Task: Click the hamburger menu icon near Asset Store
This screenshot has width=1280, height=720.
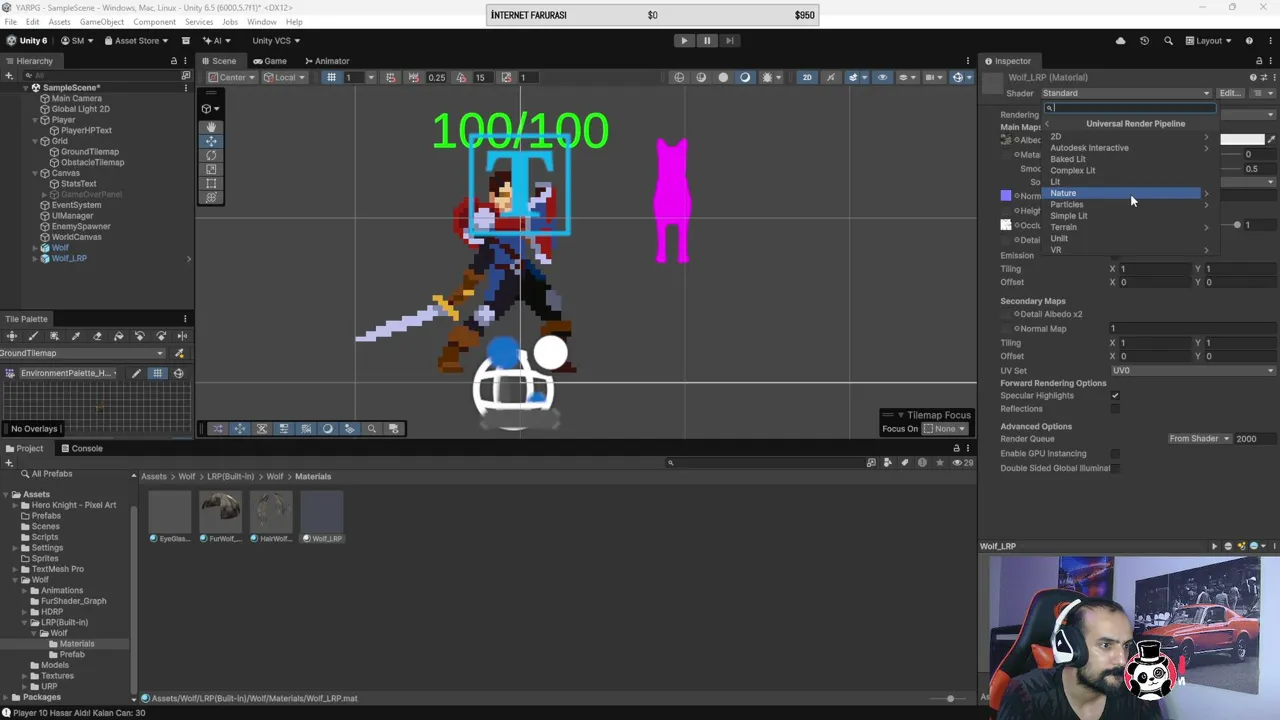Action: pos(185,41)
